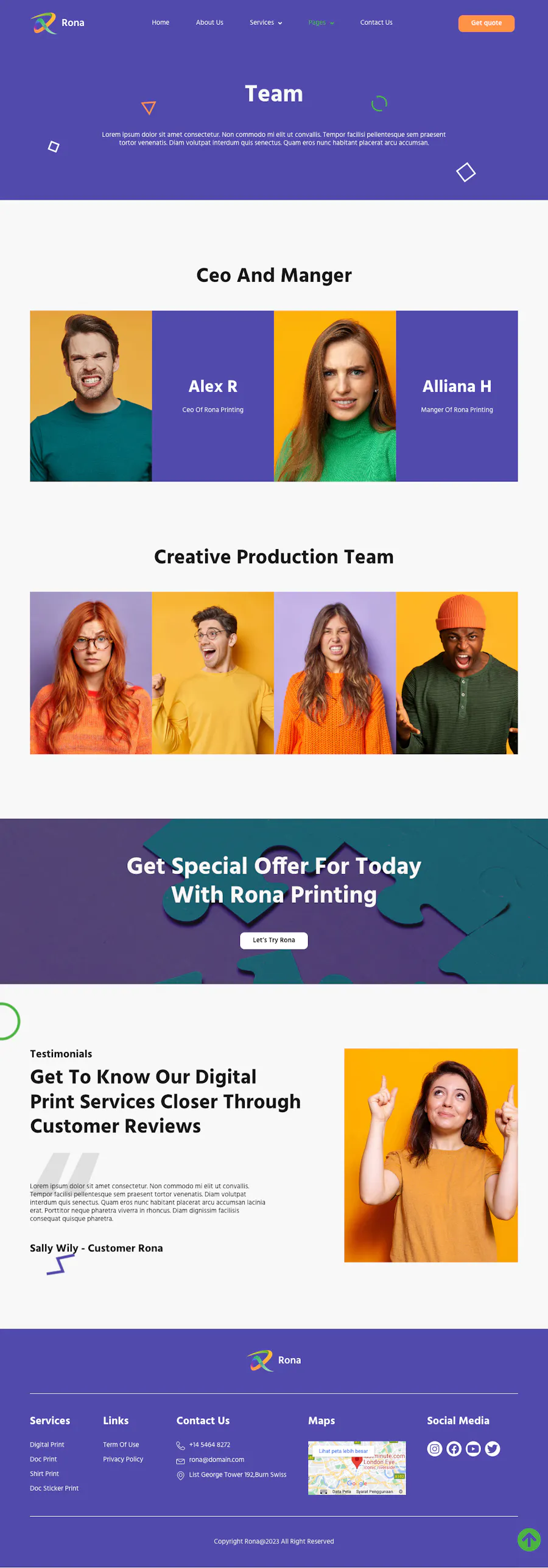
Task: Click the Let's Try Rona button
Action: [274, 940]
